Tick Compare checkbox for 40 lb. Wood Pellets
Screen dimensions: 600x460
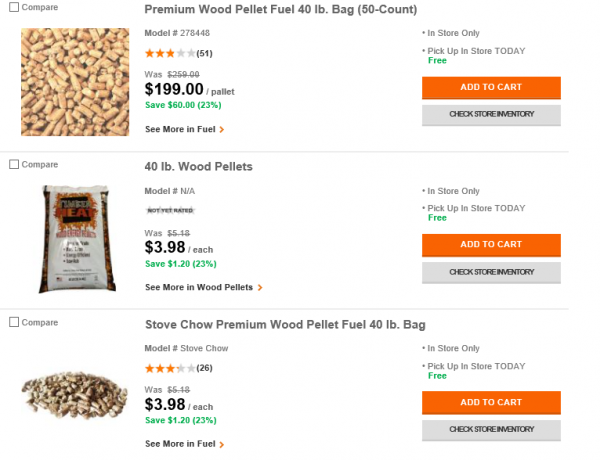pyautogui.click(x=14, y=164)
